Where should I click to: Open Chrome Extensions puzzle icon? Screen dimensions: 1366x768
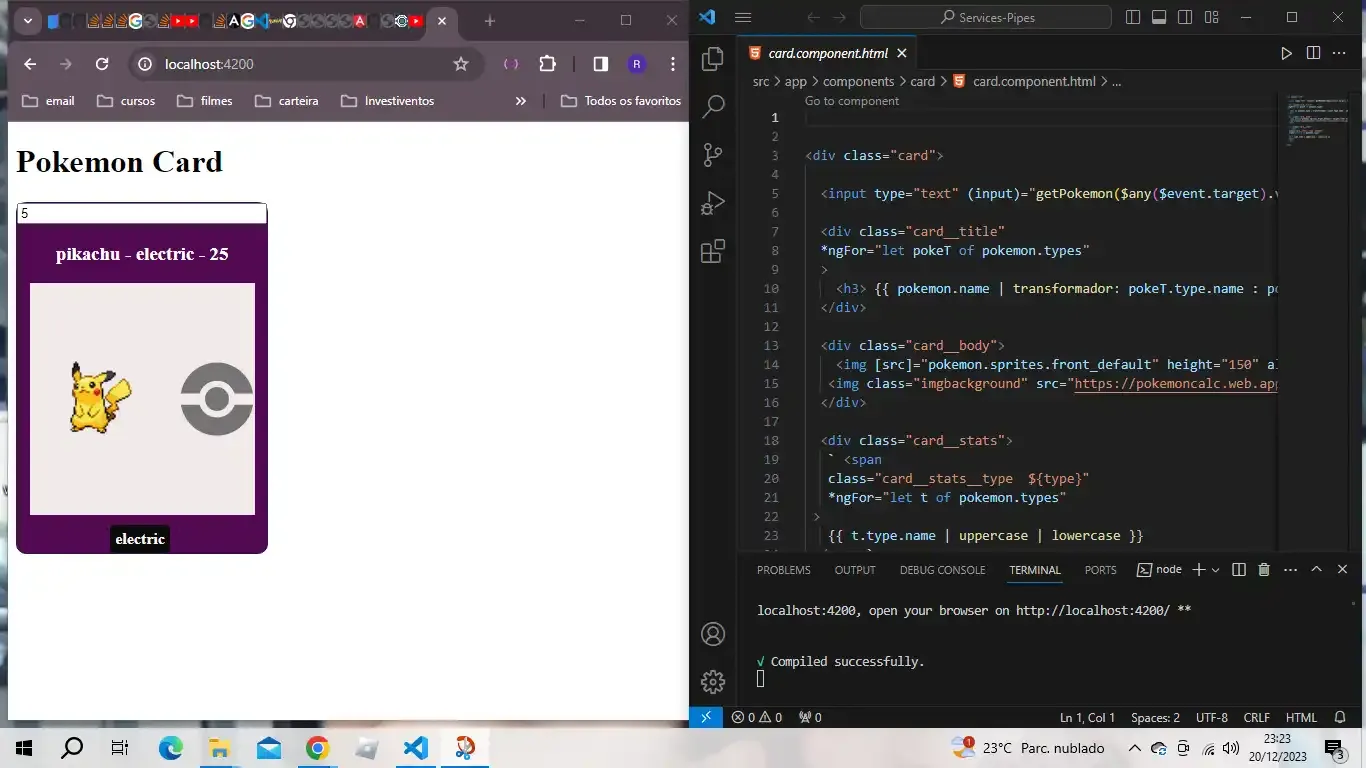tap(547, 64)
